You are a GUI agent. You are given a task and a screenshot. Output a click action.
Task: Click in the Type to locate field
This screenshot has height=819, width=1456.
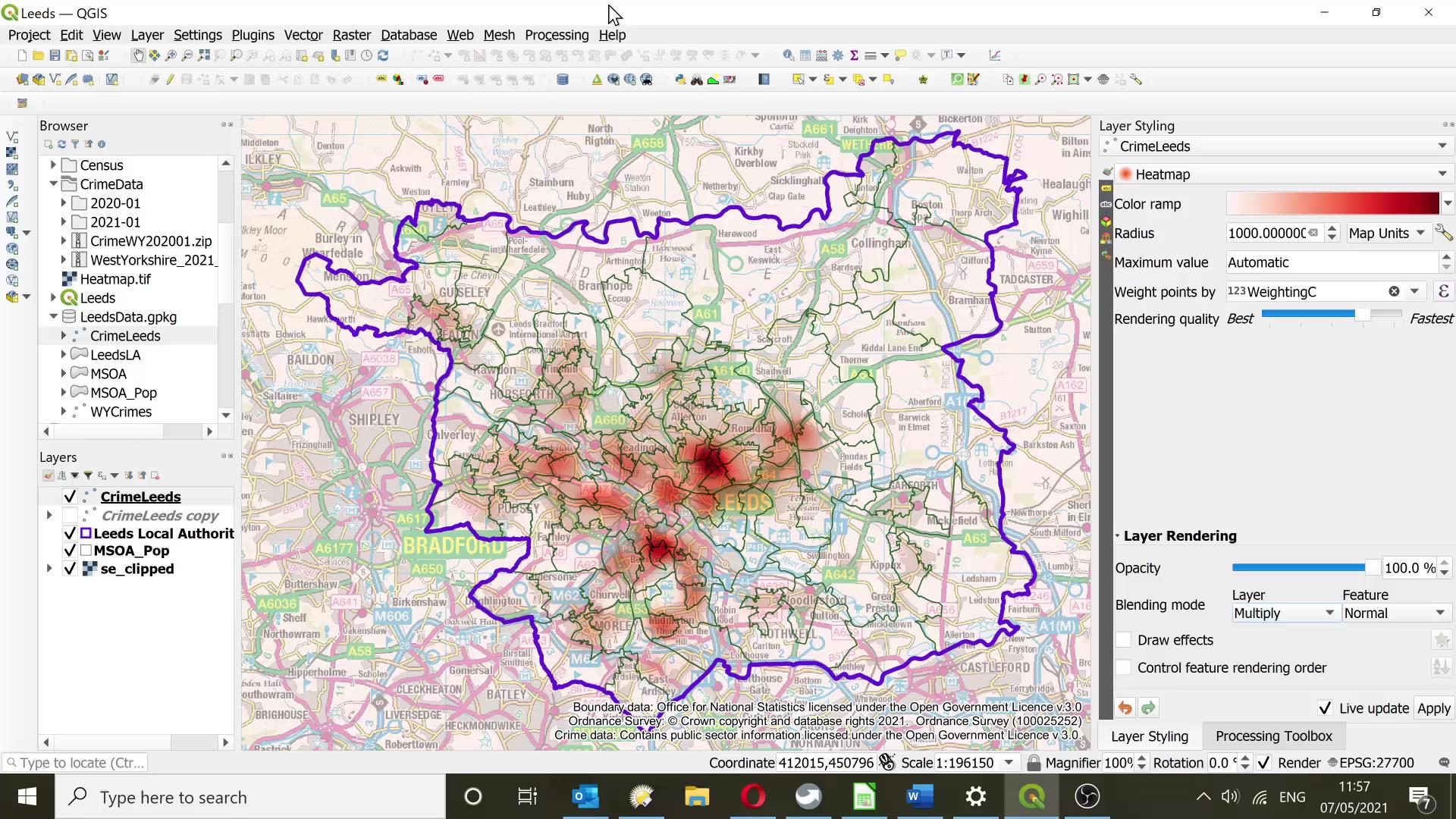click(76, 763)
